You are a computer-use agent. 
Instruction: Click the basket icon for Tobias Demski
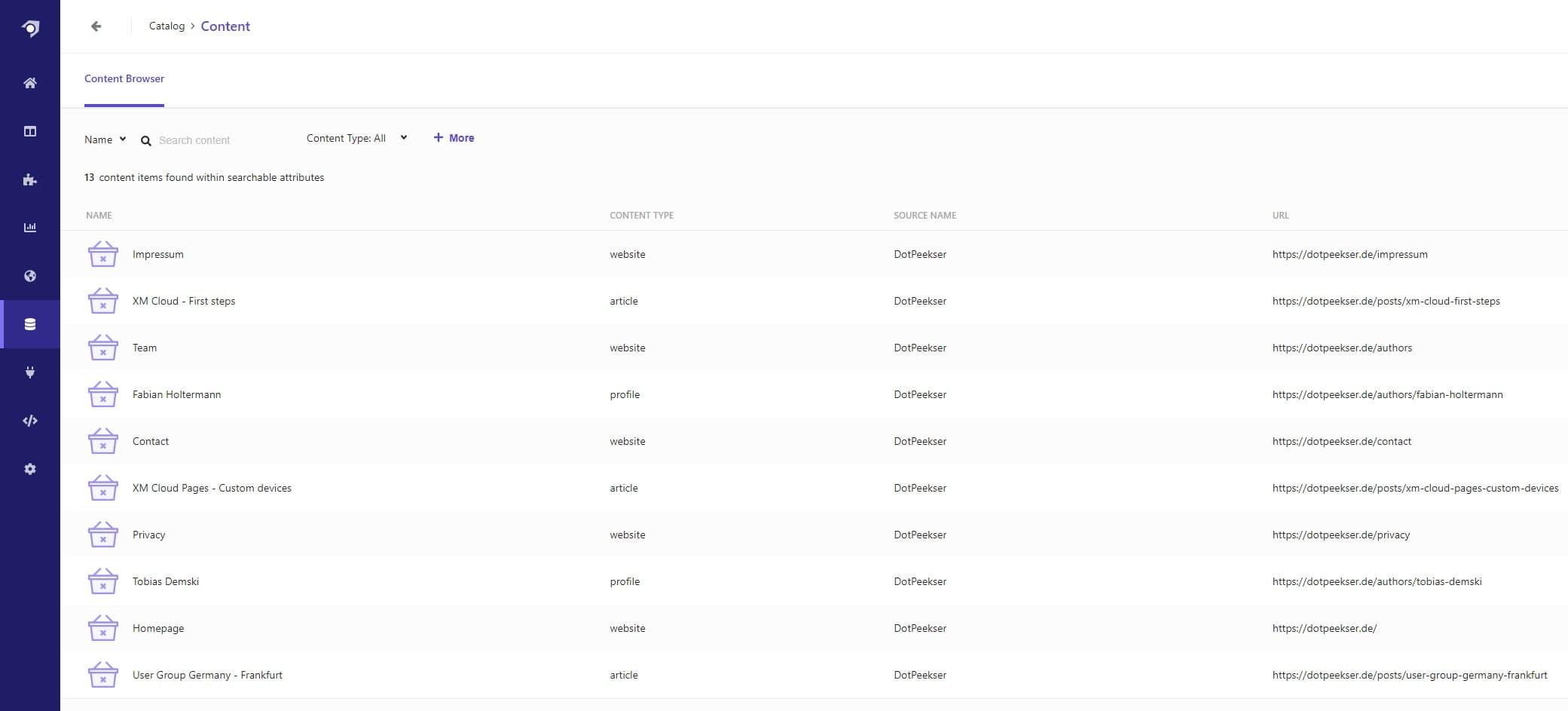coord(103,581)
